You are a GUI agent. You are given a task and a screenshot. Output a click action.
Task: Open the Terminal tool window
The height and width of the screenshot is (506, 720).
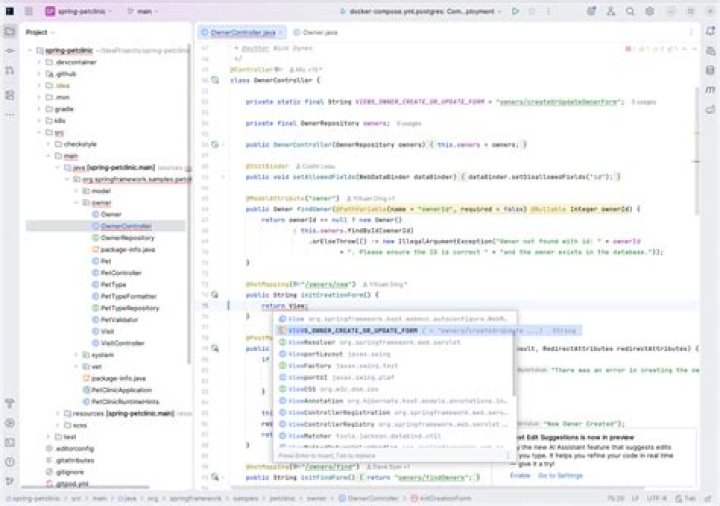(x=10, y=443)
